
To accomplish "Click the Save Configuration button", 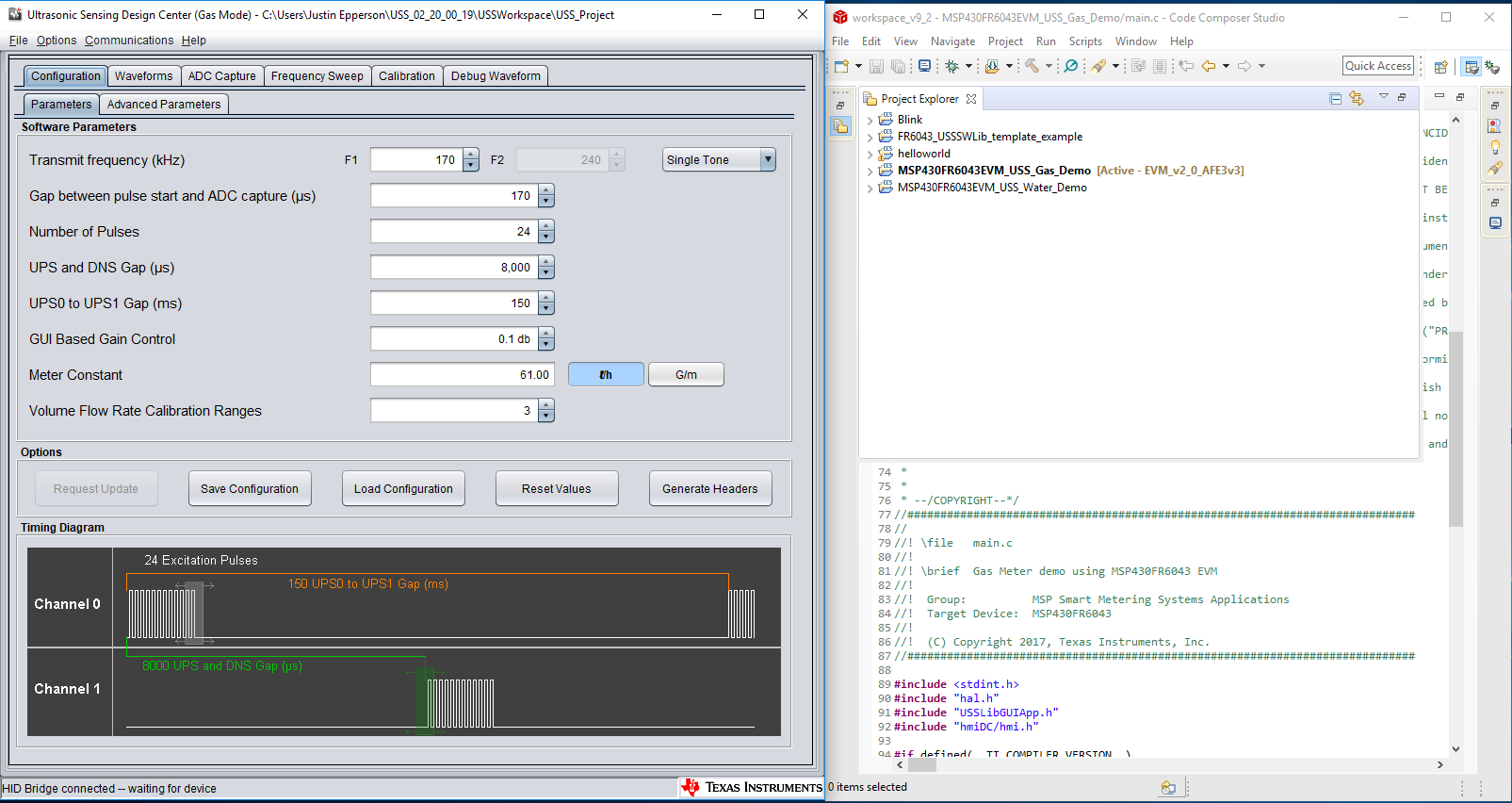I will (250, 489).
